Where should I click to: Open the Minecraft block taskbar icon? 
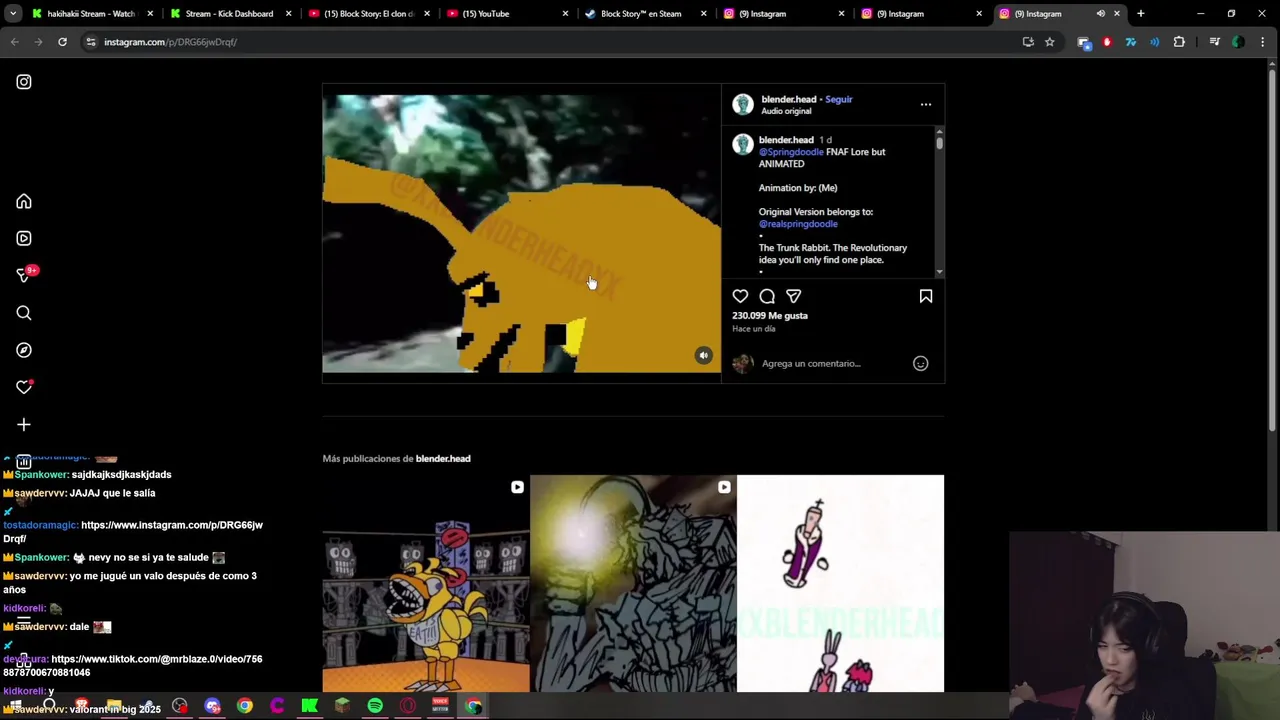342,706
